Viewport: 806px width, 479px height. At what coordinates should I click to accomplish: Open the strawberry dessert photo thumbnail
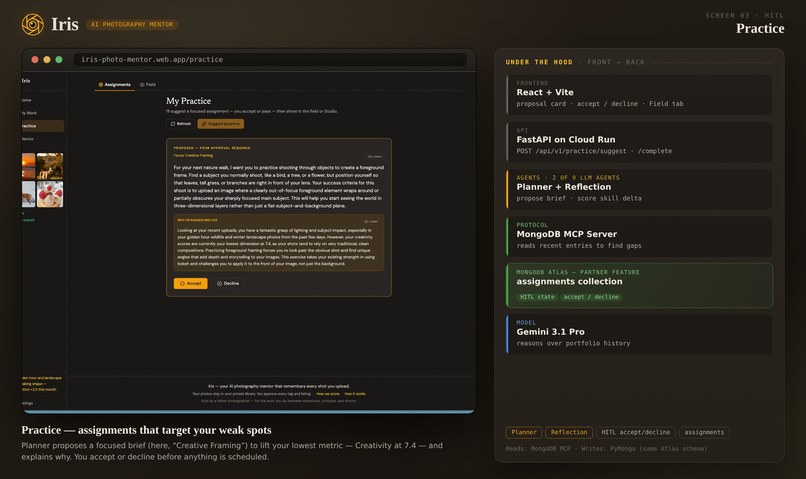click(x=50, y=194)
